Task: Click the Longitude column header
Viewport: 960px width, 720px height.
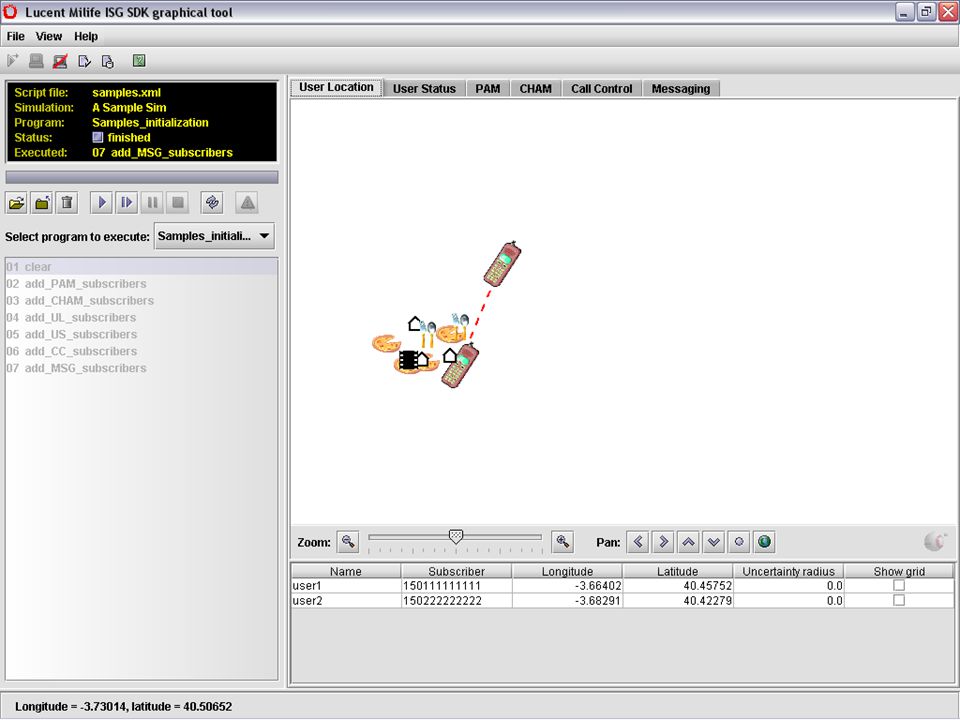Action: [x=568, y=571]
